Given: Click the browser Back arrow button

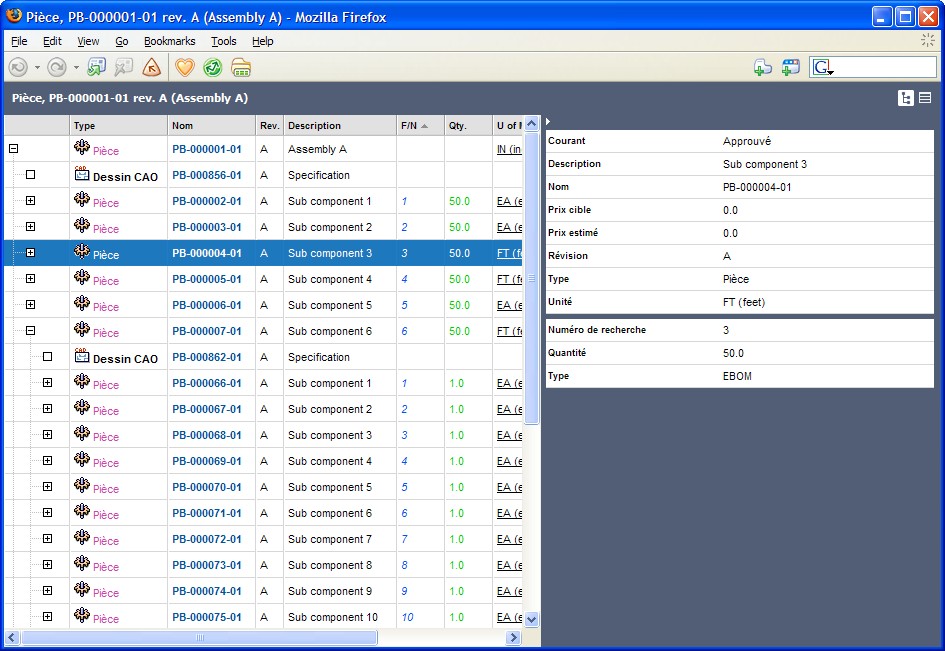Looking at the screenshot, I should [18, 67].
